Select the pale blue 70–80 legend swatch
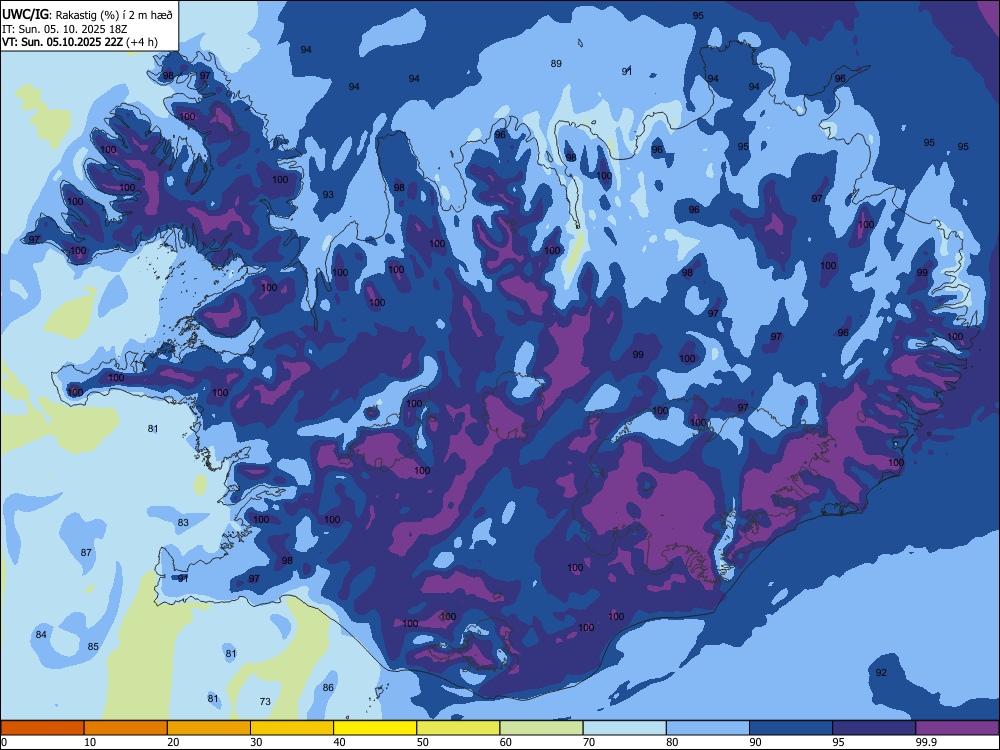 tap(624, 728)
